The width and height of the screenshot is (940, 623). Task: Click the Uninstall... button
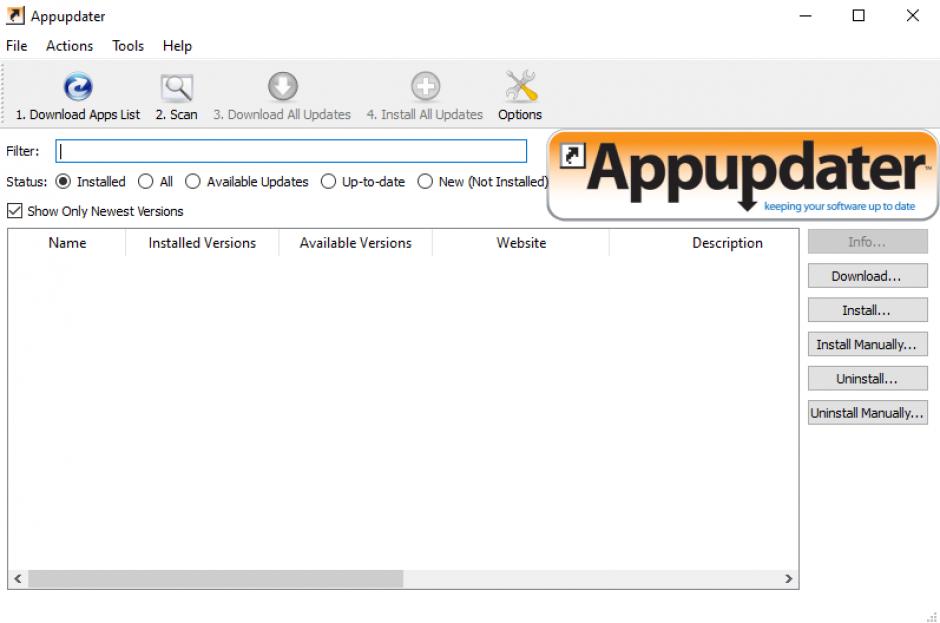tap(867, 378)
